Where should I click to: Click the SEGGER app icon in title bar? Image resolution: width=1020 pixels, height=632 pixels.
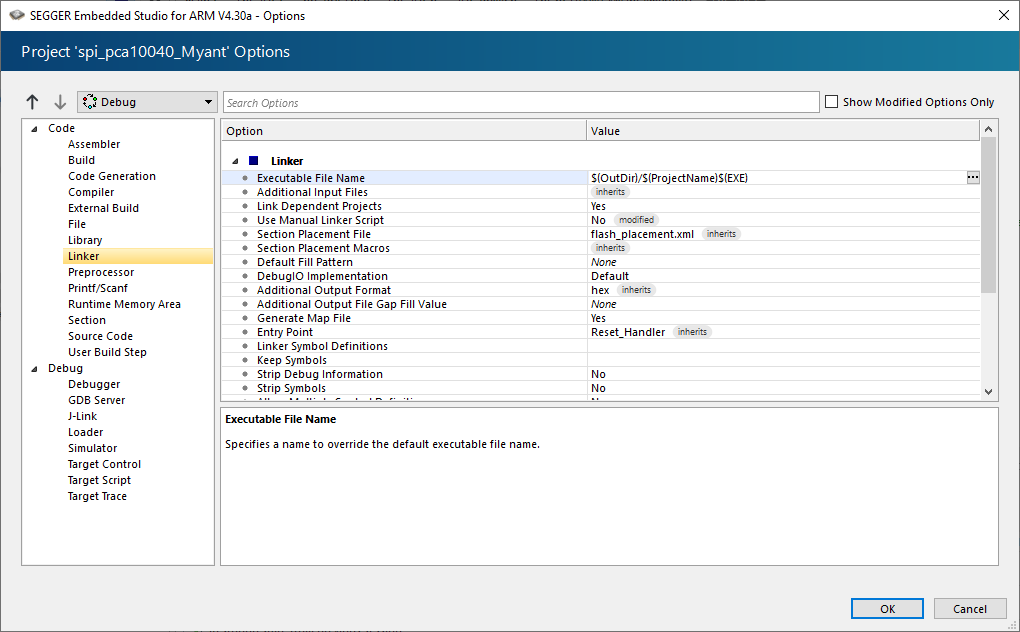point(17,15)
